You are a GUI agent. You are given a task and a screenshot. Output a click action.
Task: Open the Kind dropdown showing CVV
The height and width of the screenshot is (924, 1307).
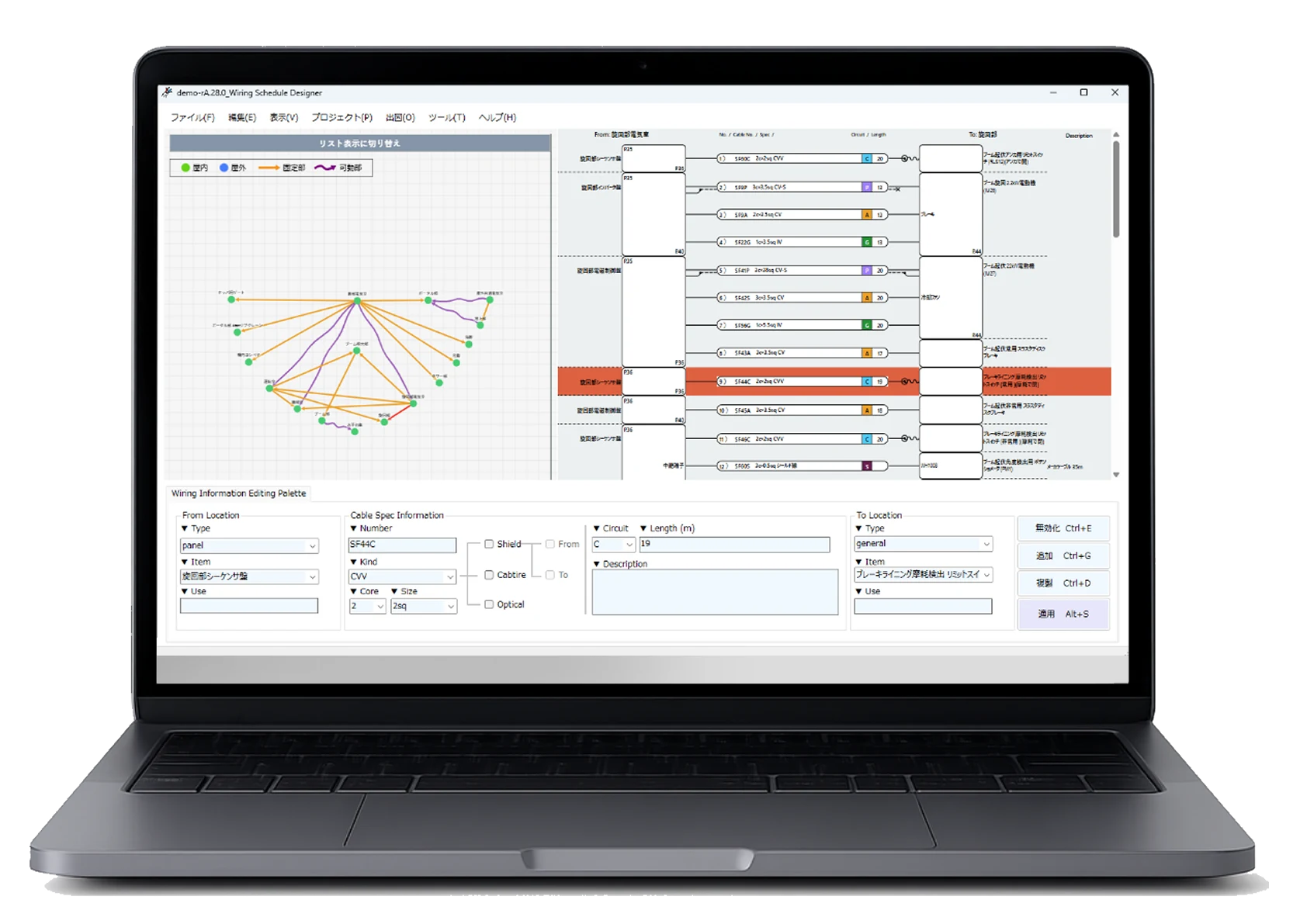click(x=402, y=576)
